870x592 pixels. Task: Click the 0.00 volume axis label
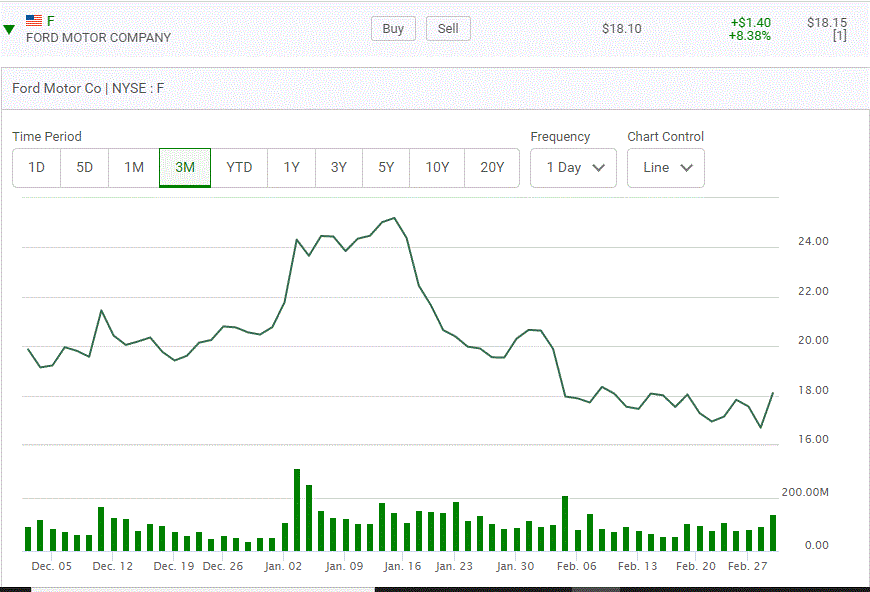tap(817, 545)
